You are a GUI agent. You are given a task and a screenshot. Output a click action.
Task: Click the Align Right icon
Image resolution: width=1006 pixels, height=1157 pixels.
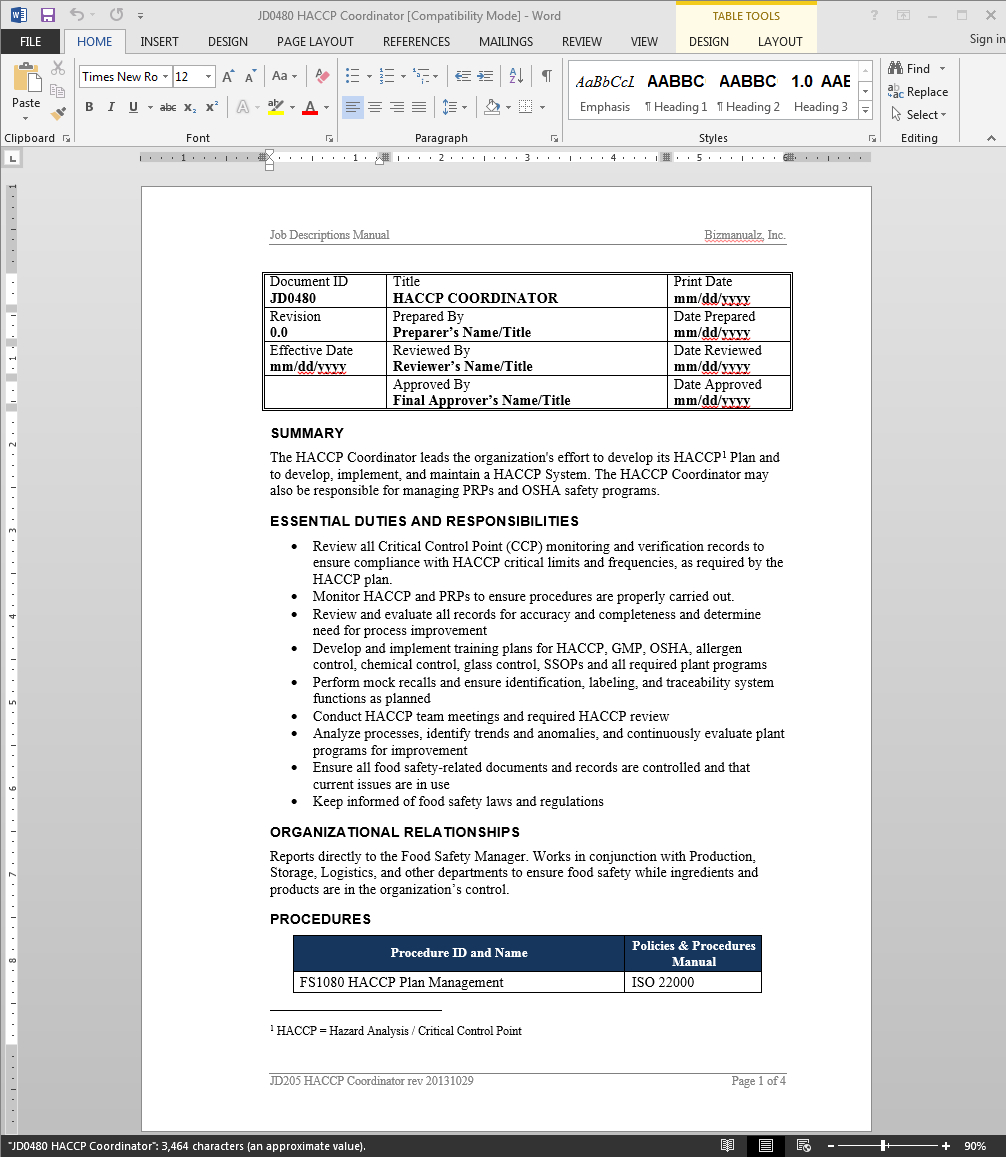[397, 108]
